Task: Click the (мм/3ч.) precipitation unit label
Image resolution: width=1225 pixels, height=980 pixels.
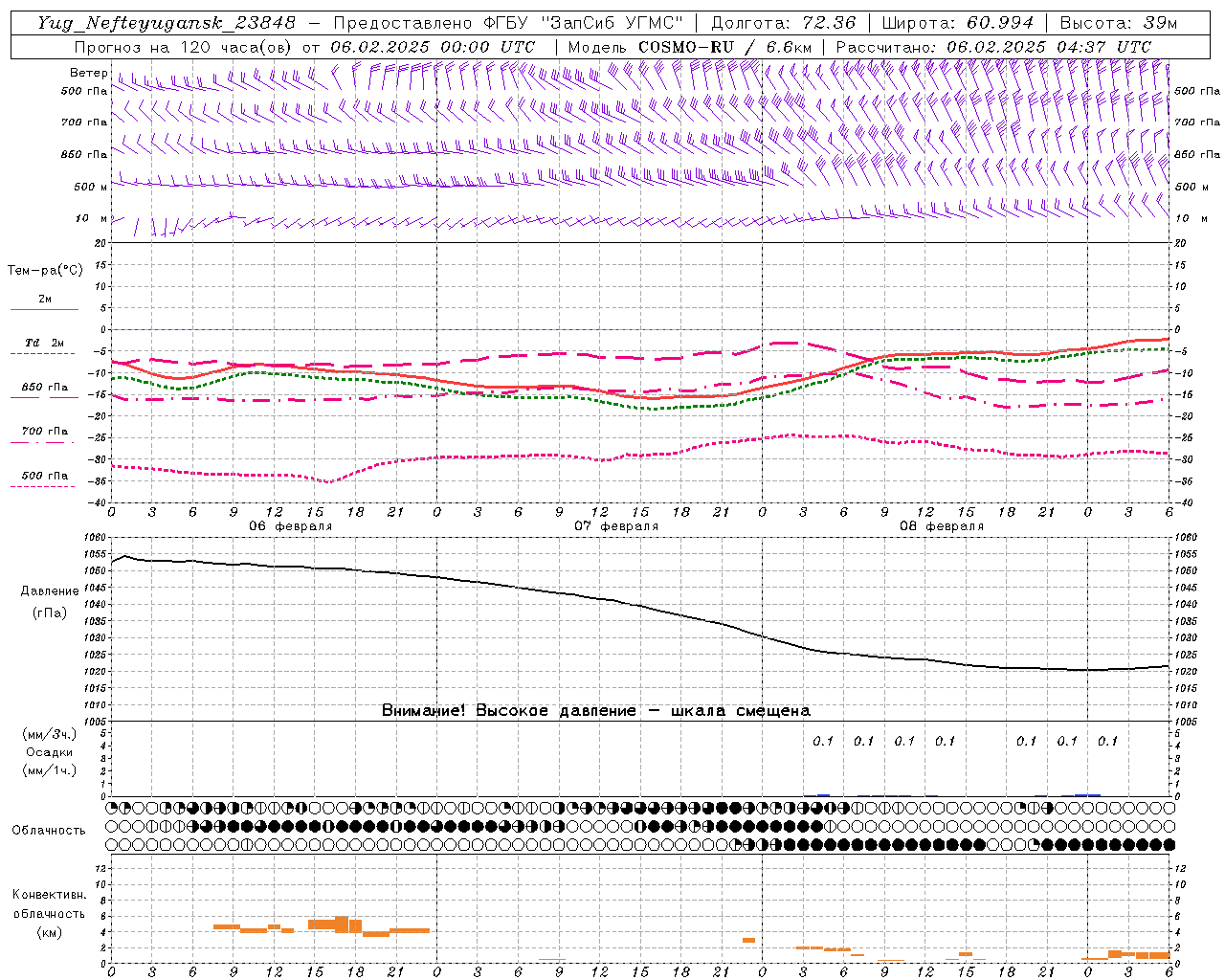Action: (x=50, y=734)
